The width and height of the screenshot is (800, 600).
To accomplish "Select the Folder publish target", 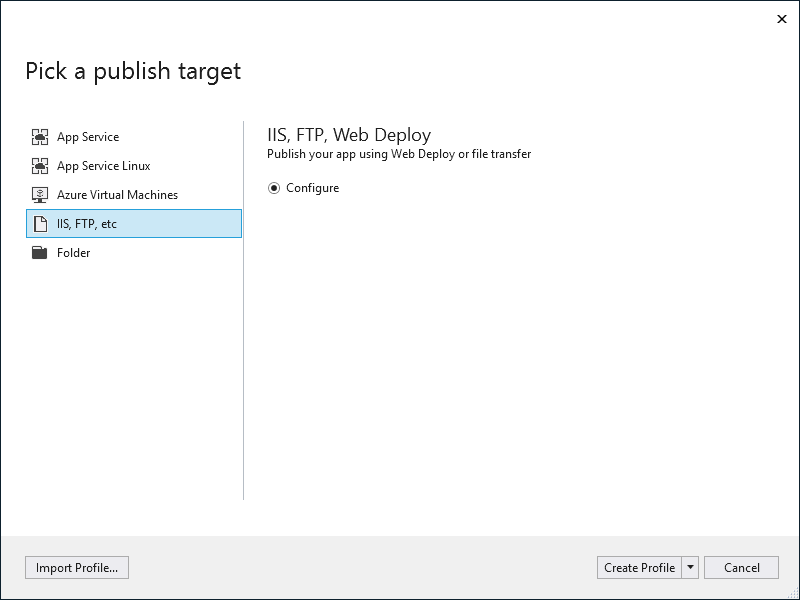I will (134, 253).
